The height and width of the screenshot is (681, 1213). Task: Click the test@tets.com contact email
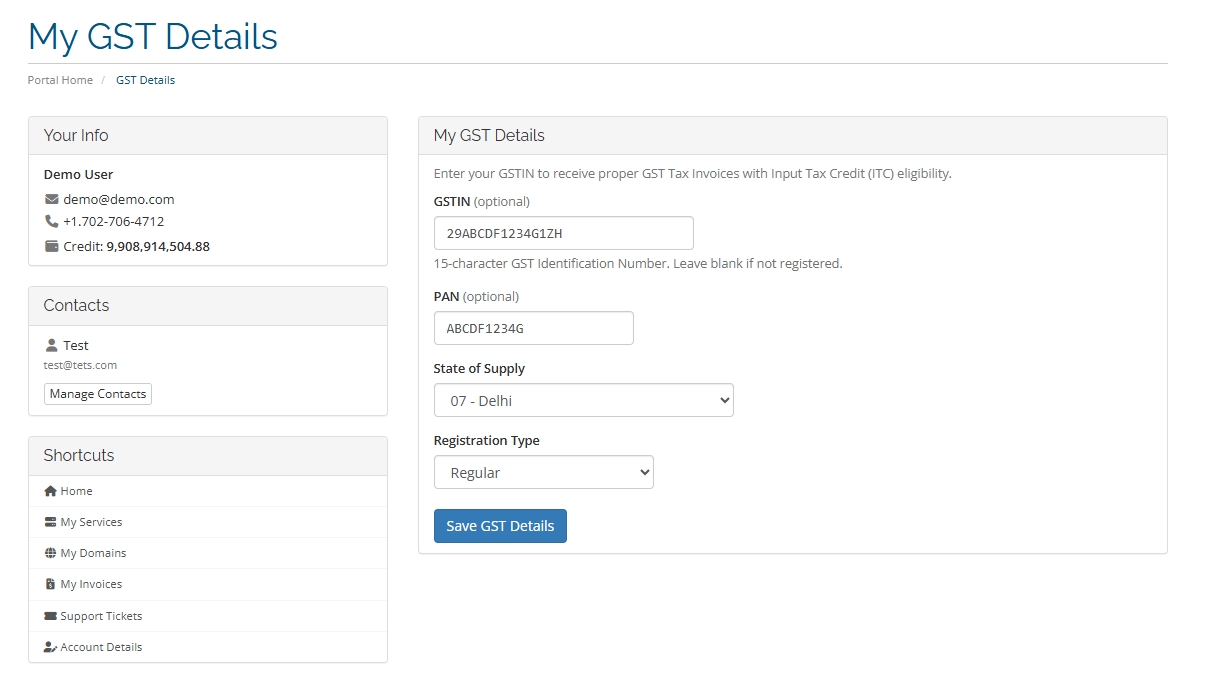[80, 365]
